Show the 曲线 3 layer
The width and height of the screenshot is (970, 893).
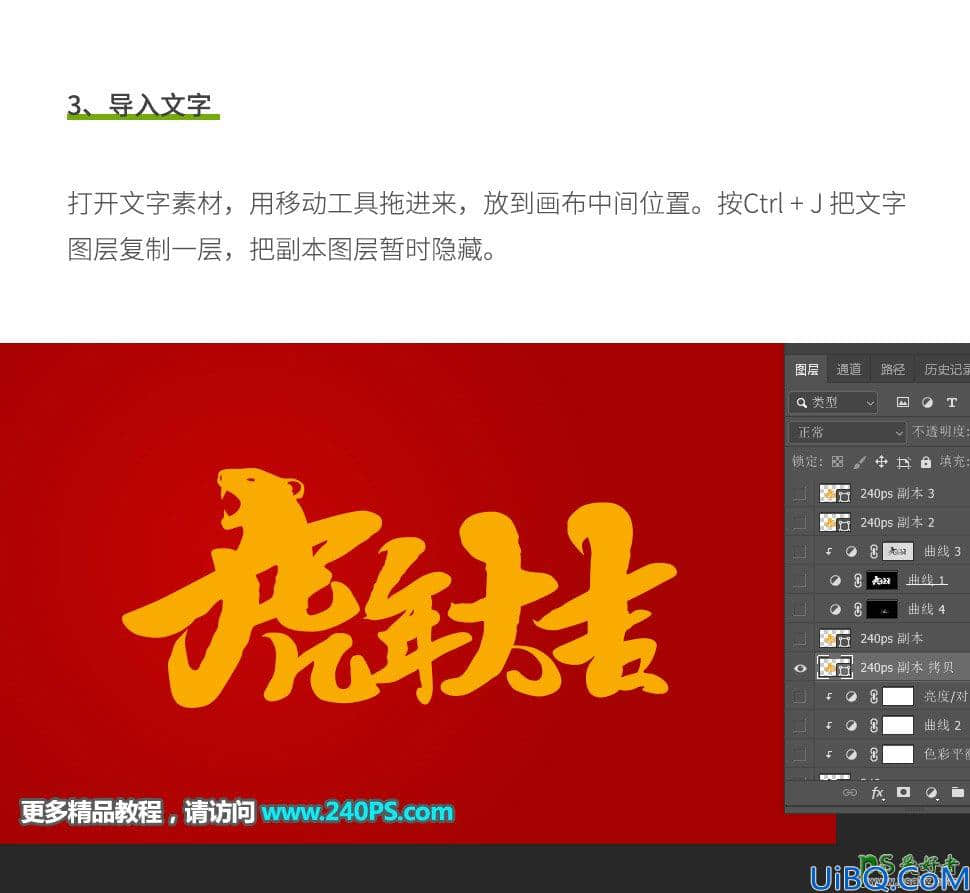(x=799, y=551)
